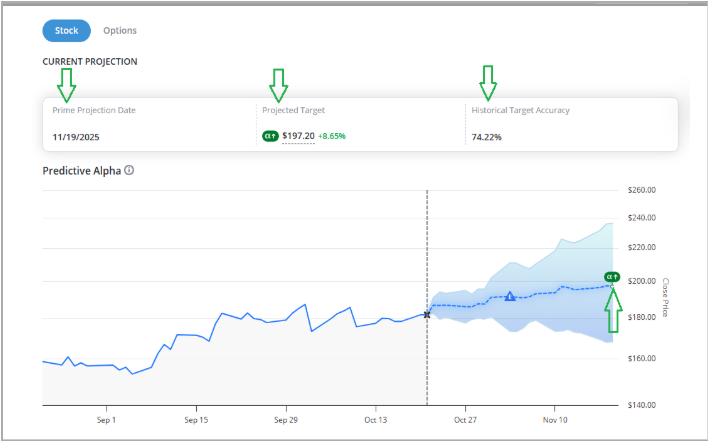This screenshot has width=708, height=441.
Task: Click the +8.65% projected gain value
Action: click(x=332, y=136)
